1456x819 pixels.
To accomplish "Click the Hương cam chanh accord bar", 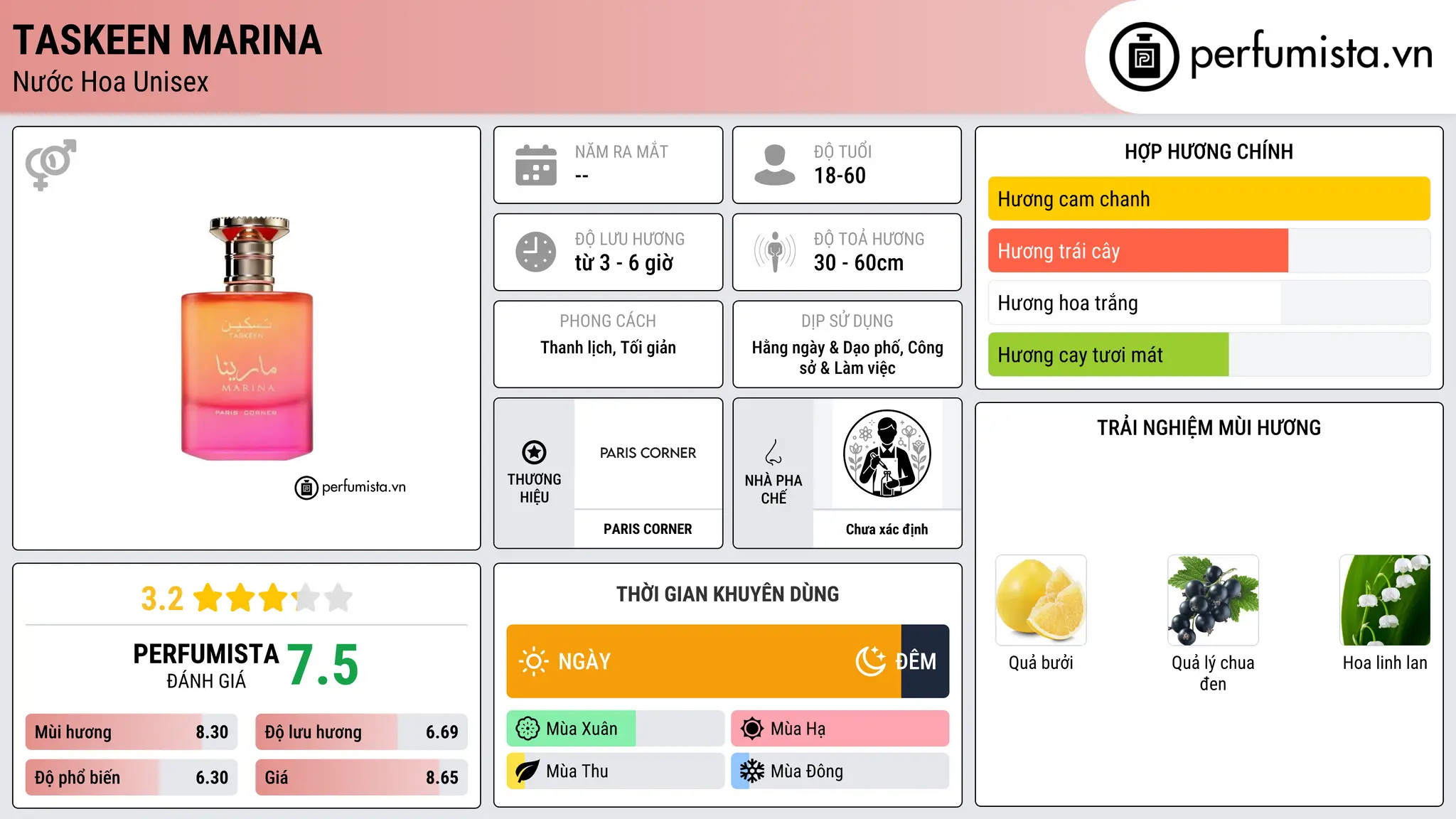I will [x=1209, y=199].
